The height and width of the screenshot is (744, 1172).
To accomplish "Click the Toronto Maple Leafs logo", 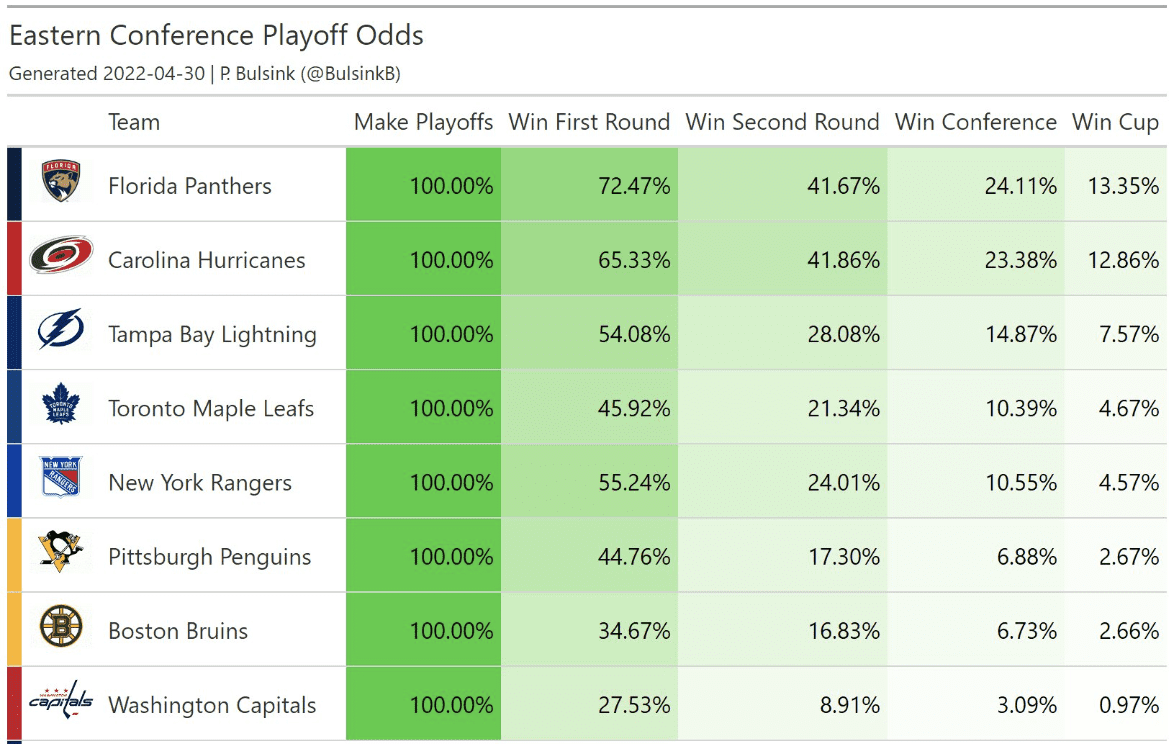I will coord(61,407).
